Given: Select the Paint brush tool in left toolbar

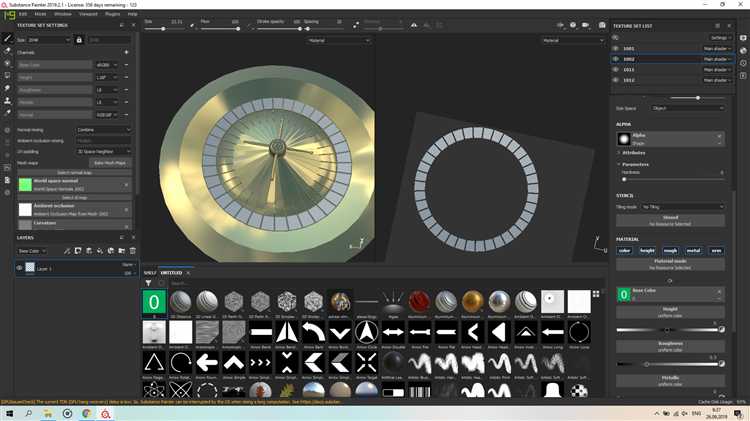Looking at the screenshot, I should [x=8, y=38].
